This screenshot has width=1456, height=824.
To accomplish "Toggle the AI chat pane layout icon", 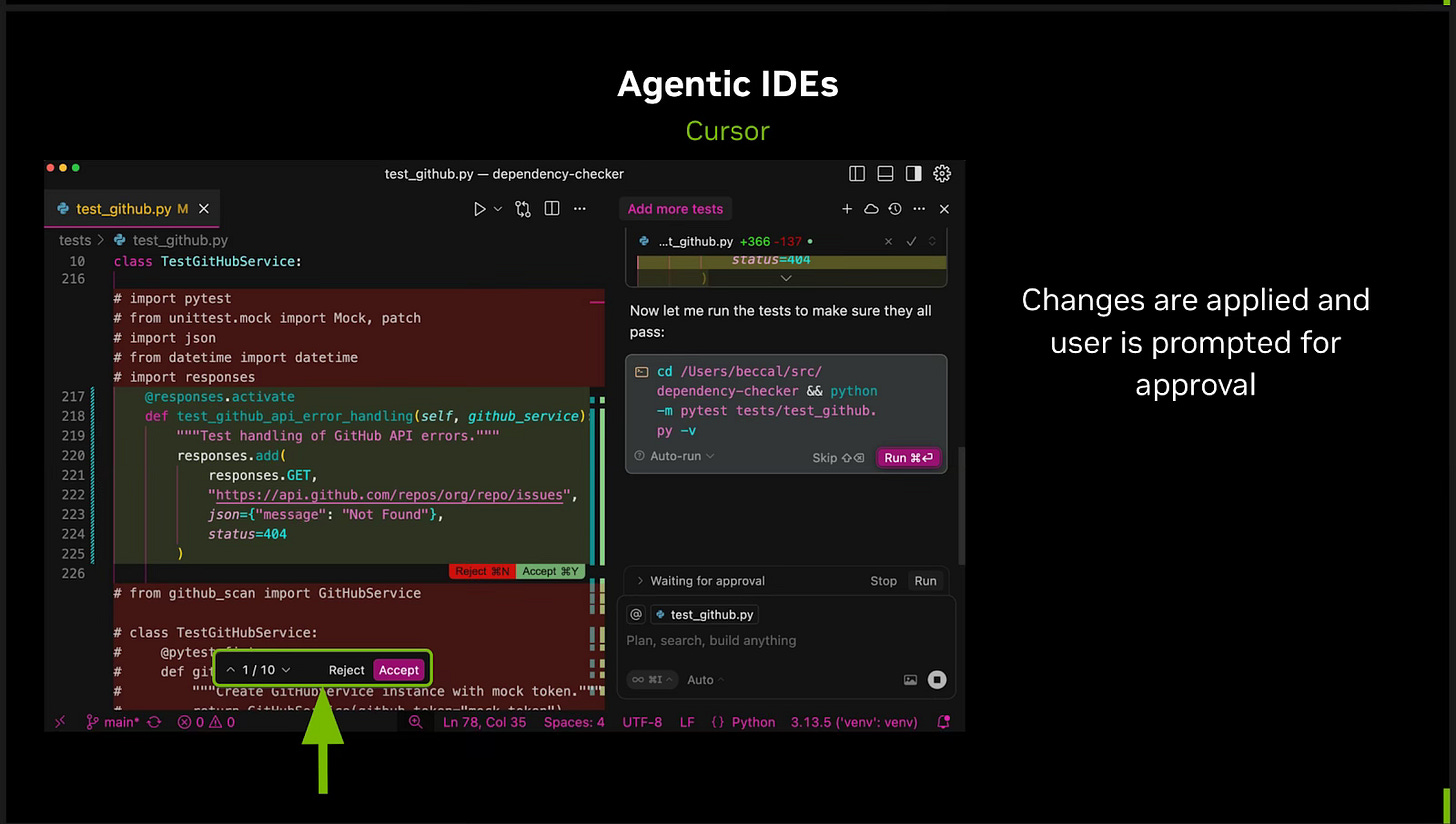I will coord(913,173).
